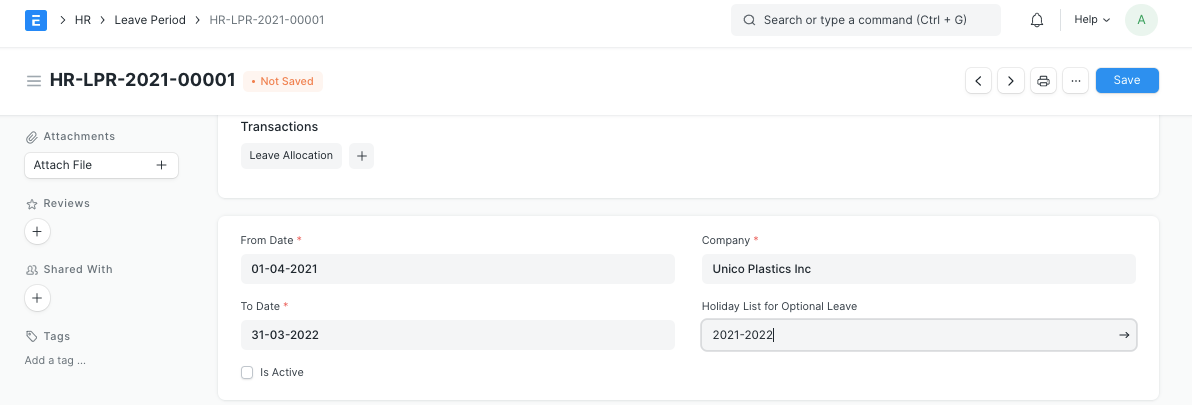
Task: Navigate to HR breadcrumb
Action: click(x=83, y=20)
